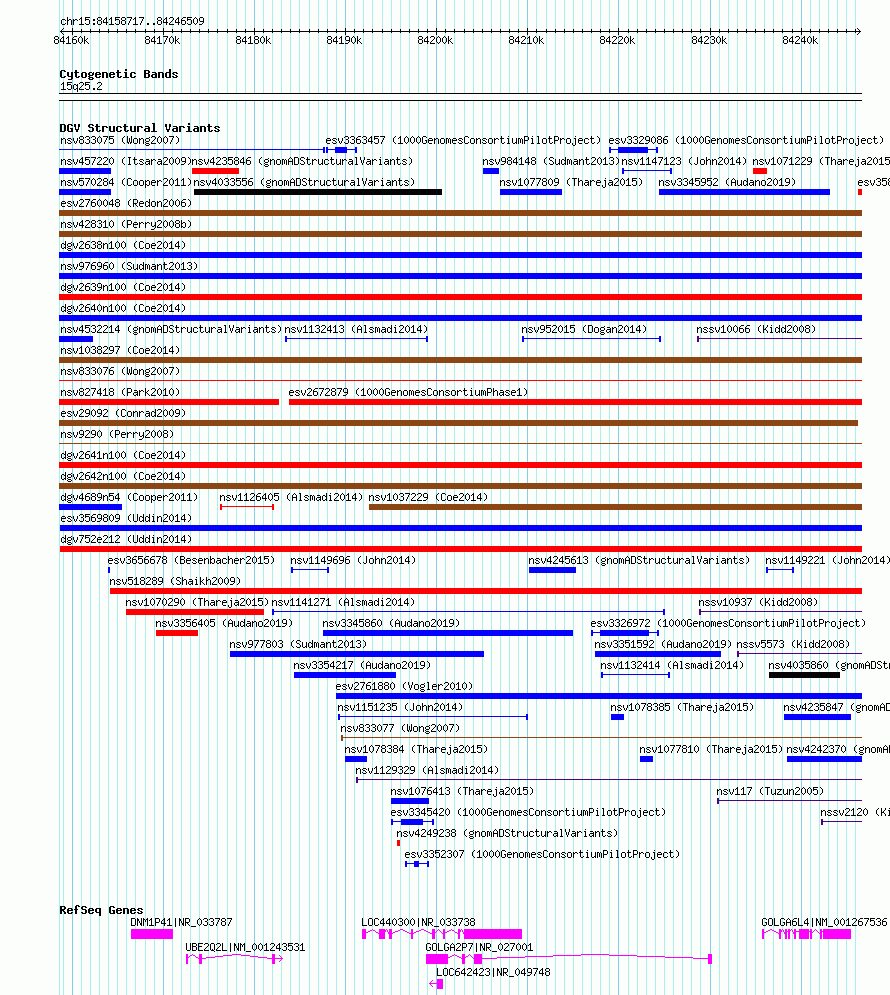Open nsv952015 (Dogan2014) variant
The image size is (890, 995).
pos(584,329)
